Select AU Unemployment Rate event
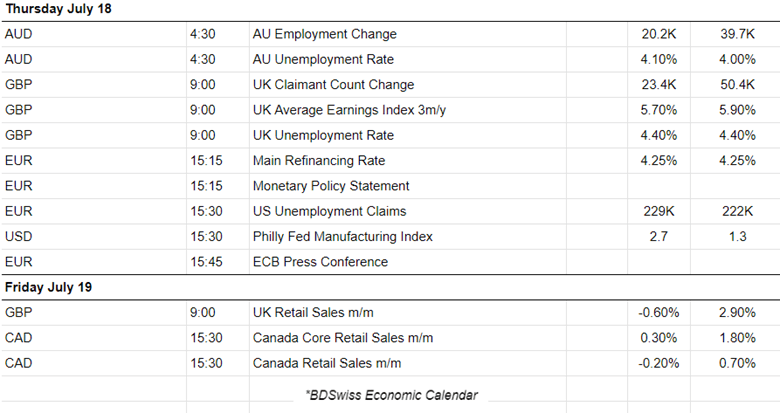Image resolution: width=780 pixels, height=413 pixels. 324,60
